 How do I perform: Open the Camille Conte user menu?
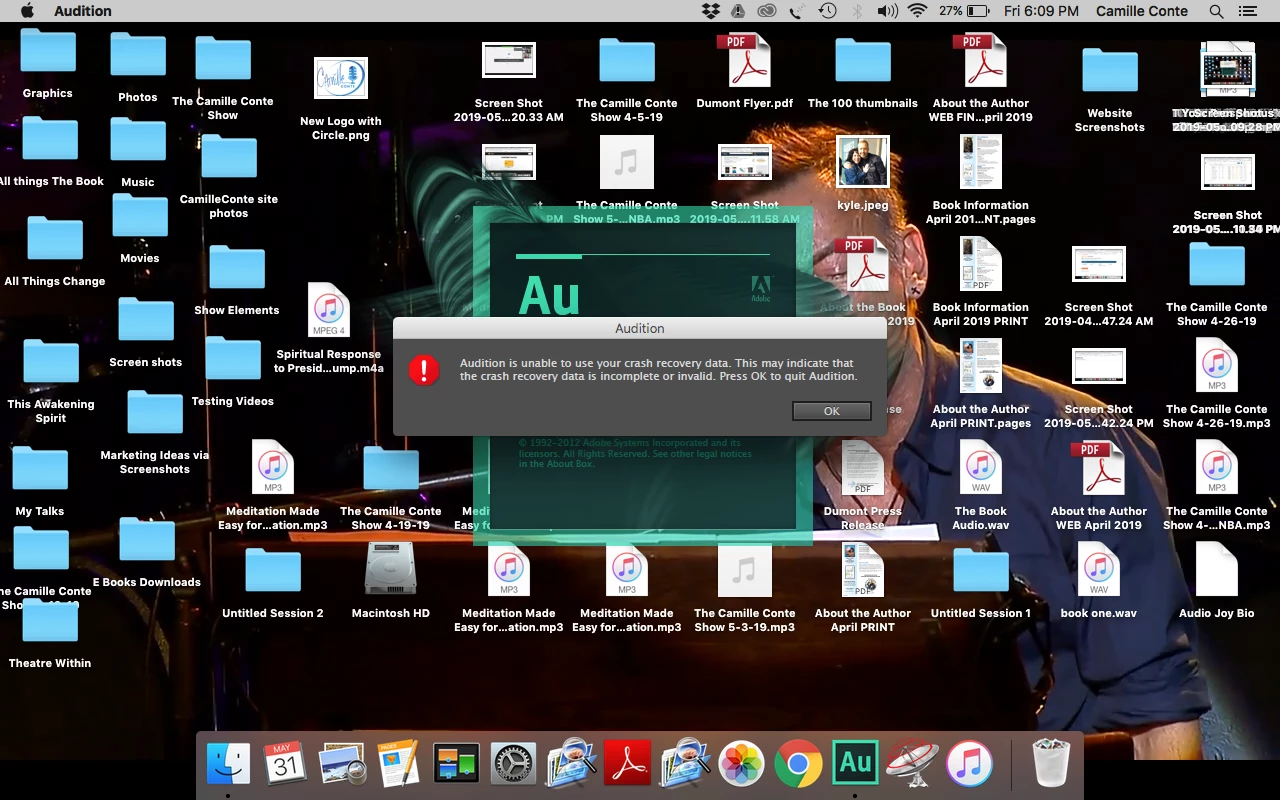tap(1142, 11)
